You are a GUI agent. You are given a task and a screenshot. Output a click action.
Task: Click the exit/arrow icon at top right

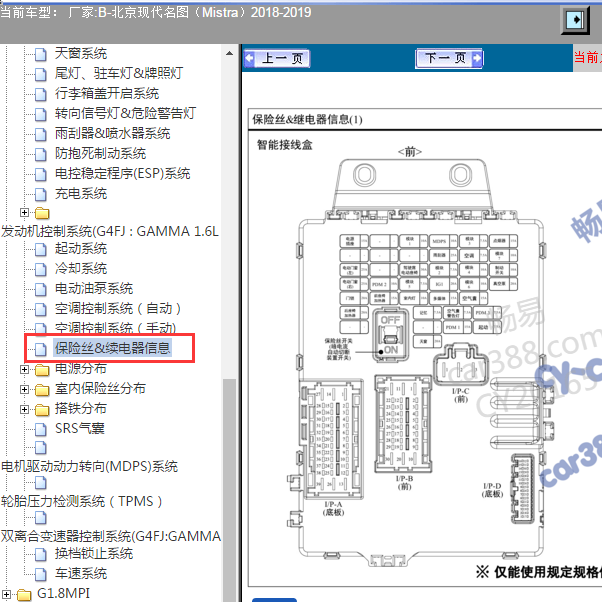575,20
